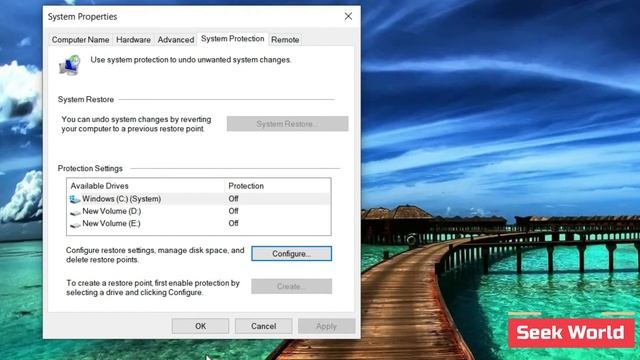
Task: Click the Windows (C:) drive icon
Action: tap(75, 199)
